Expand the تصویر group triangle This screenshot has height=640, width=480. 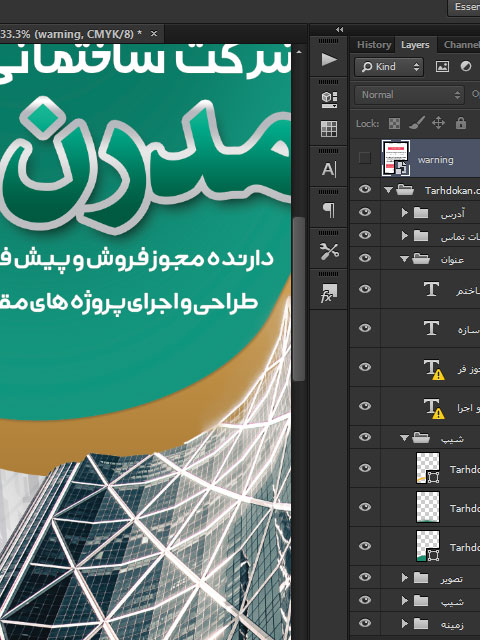(x=404, y=578)
